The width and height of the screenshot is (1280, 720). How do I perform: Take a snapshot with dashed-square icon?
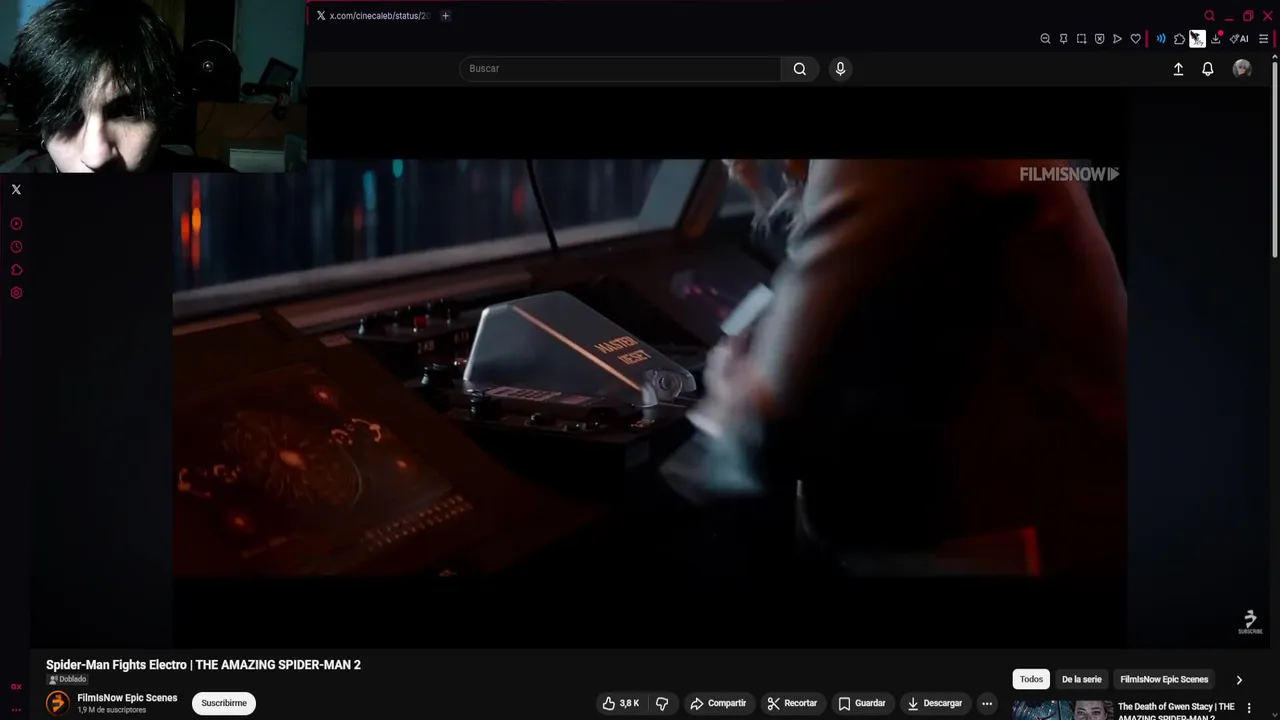point(1081,39)
